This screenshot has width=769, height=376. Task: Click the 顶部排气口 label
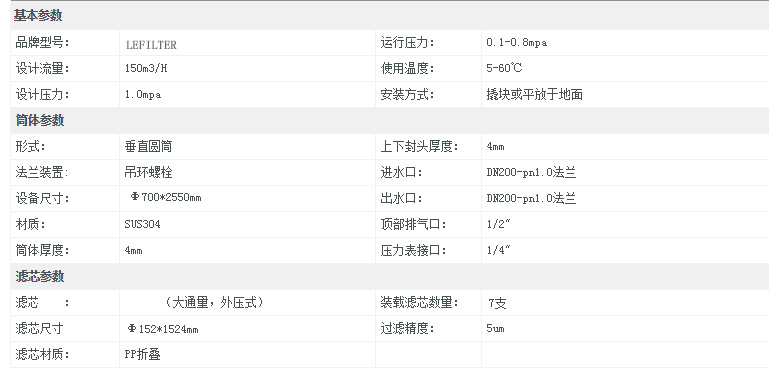click(413, 224)
